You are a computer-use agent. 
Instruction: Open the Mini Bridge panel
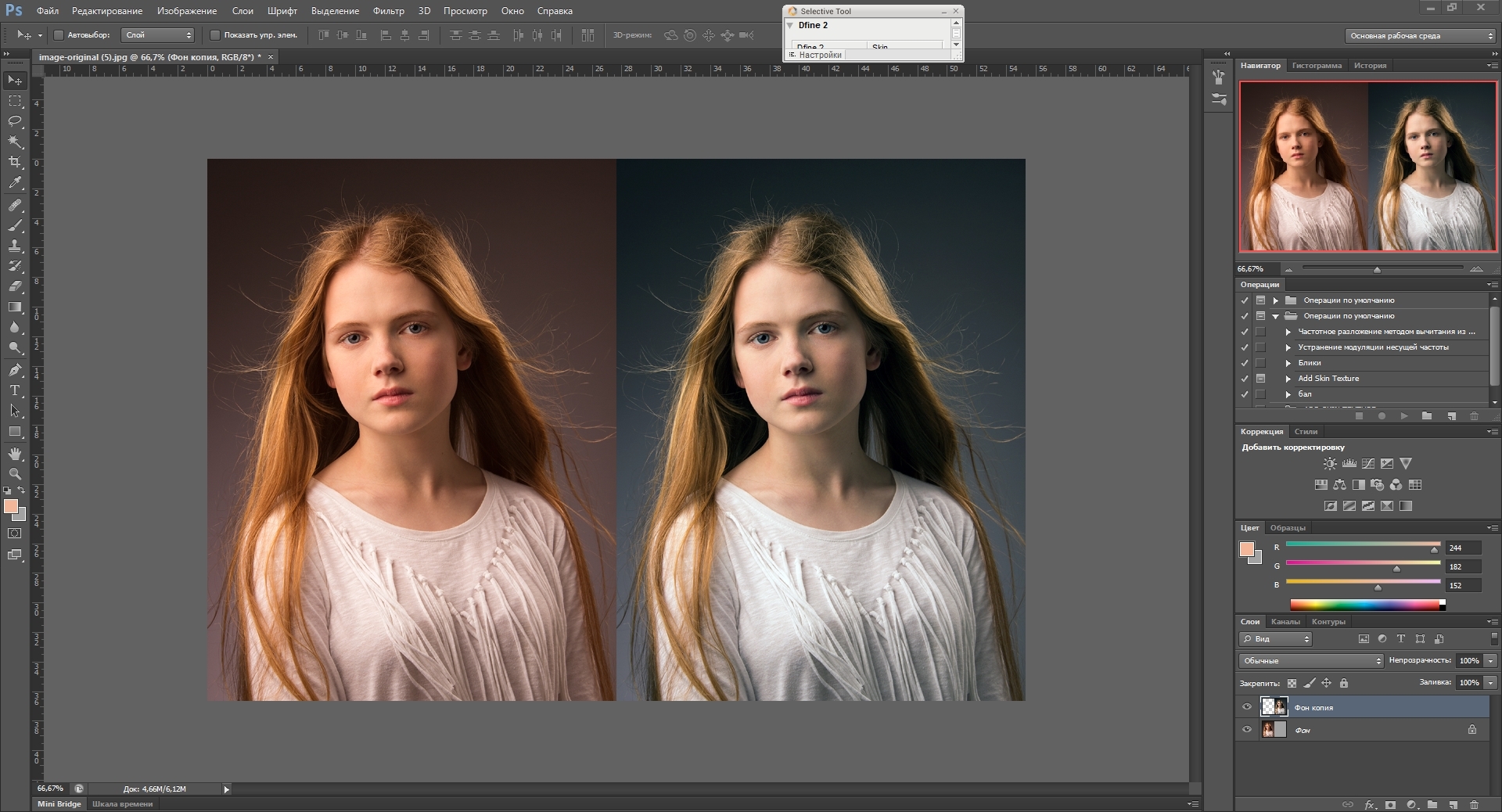click(59, 804)
